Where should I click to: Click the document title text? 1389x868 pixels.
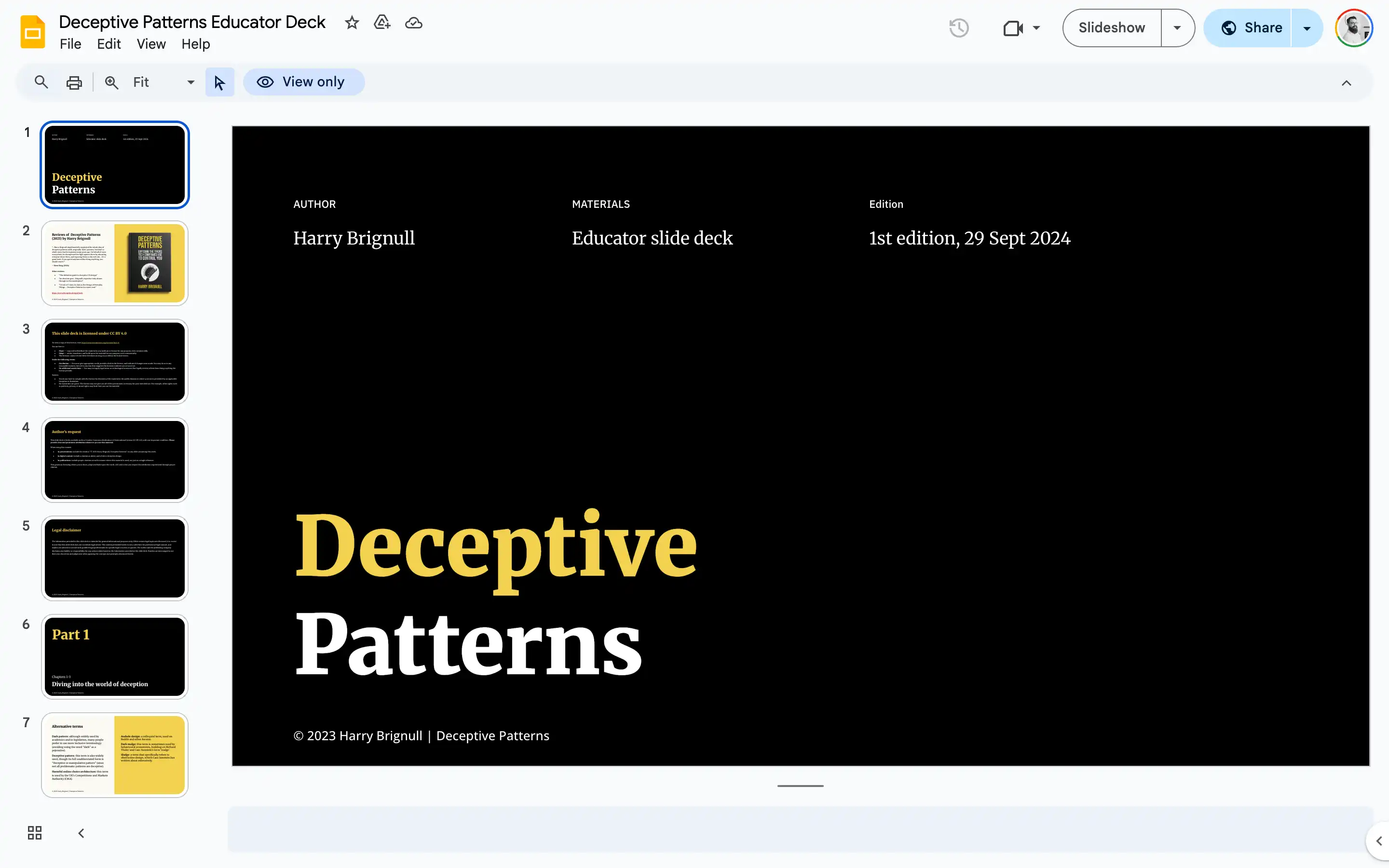click(191, 22)
